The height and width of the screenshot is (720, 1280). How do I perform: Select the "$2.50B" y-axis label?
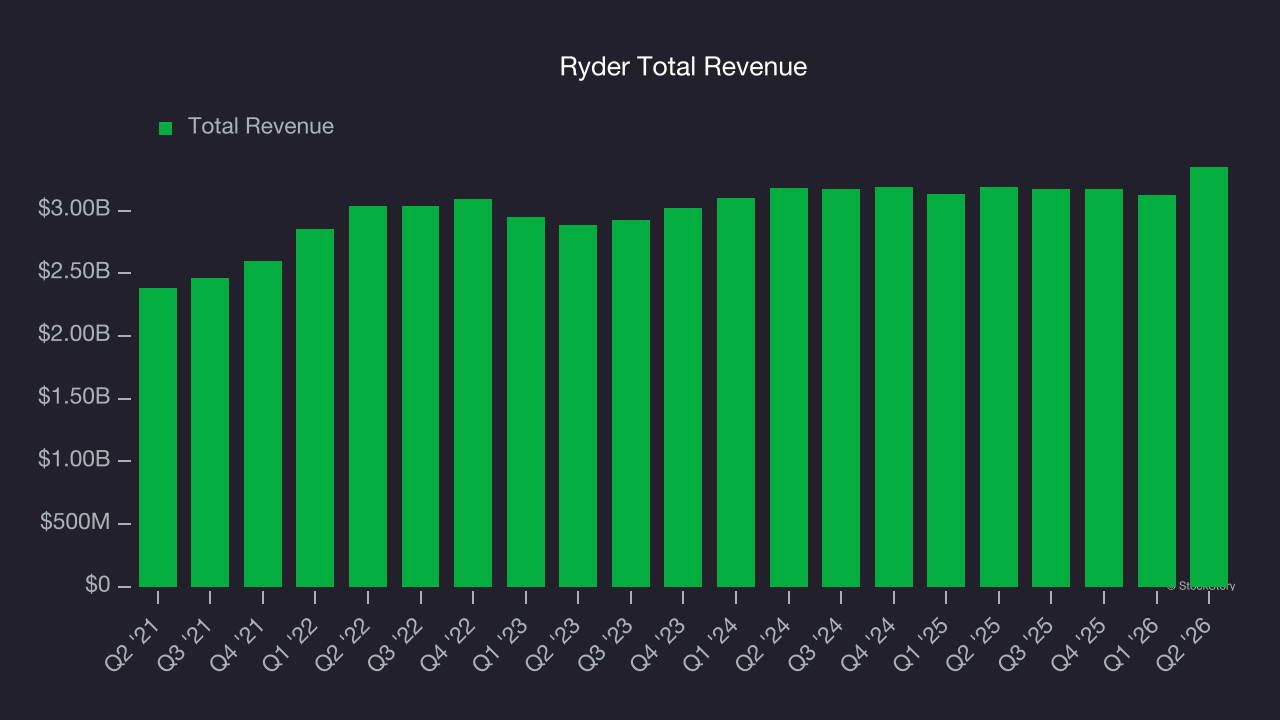click(x=74, y=272)
